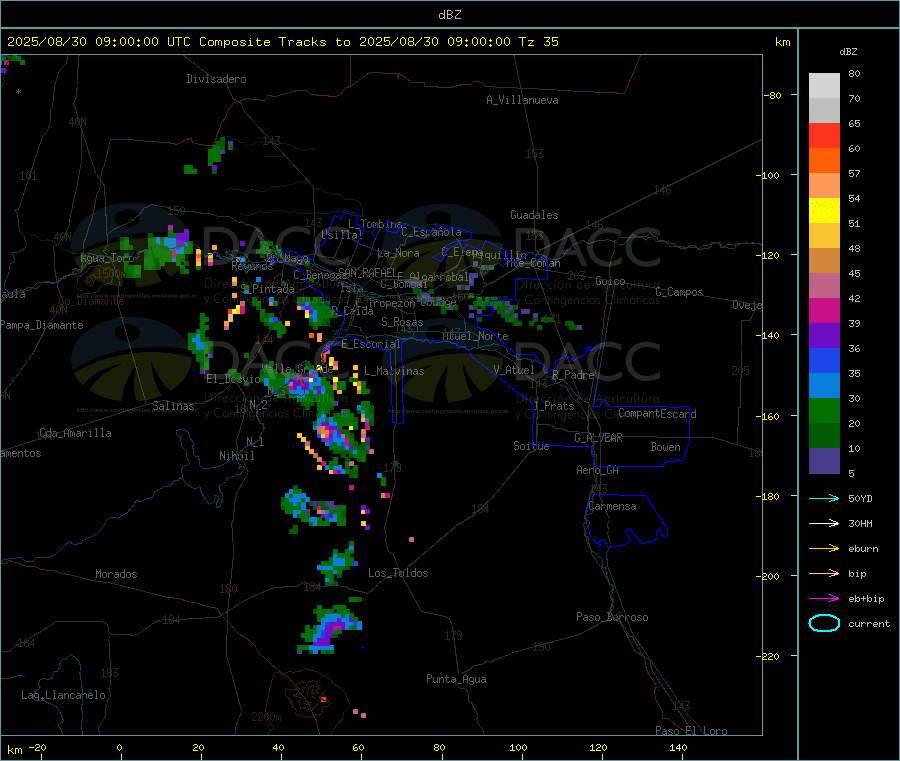This screenshot has height=761, width=900.
Task: Click the Paso_Barroso map label
Action: [612, 618]
